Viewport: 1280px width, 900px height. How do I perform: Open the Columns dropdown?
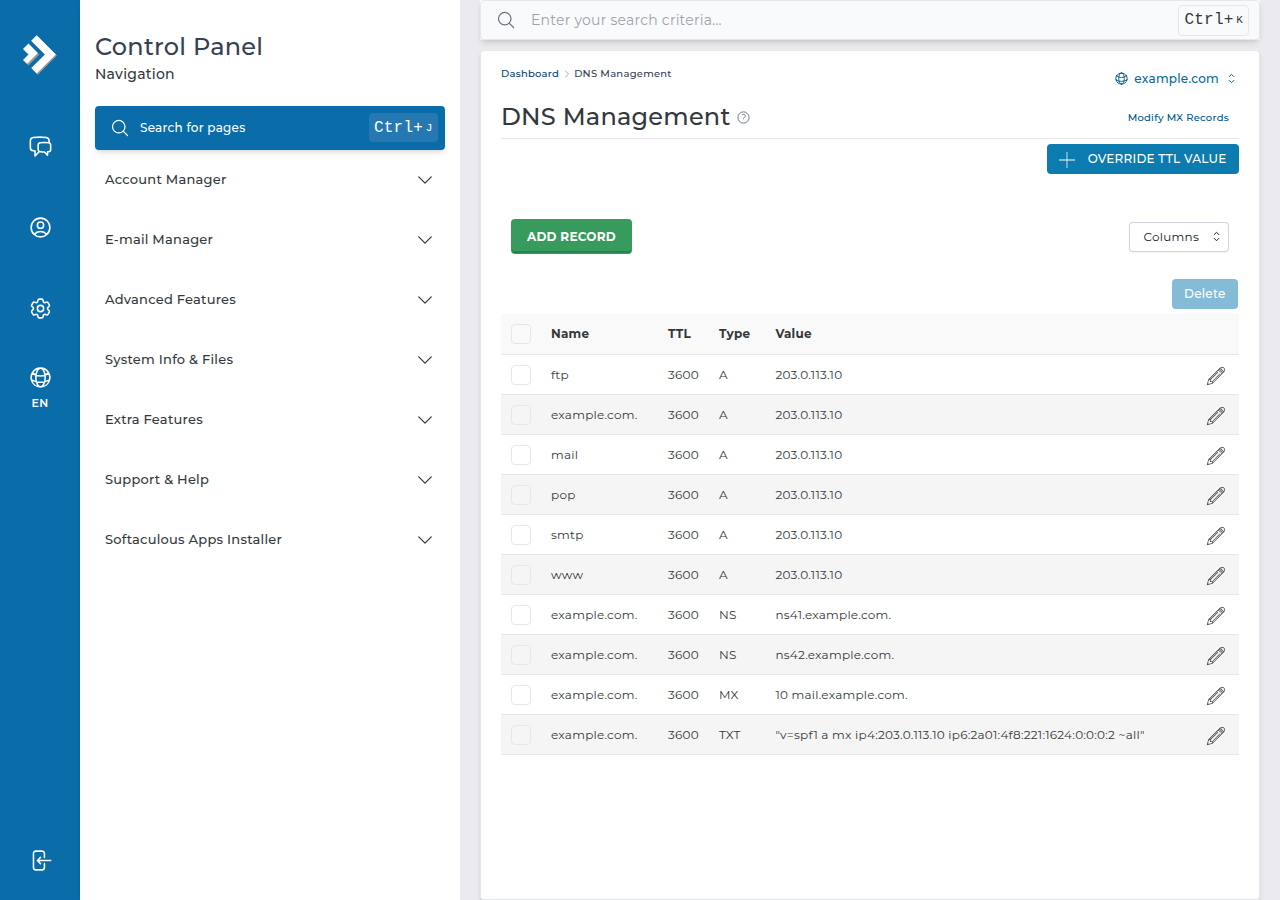1179,237
